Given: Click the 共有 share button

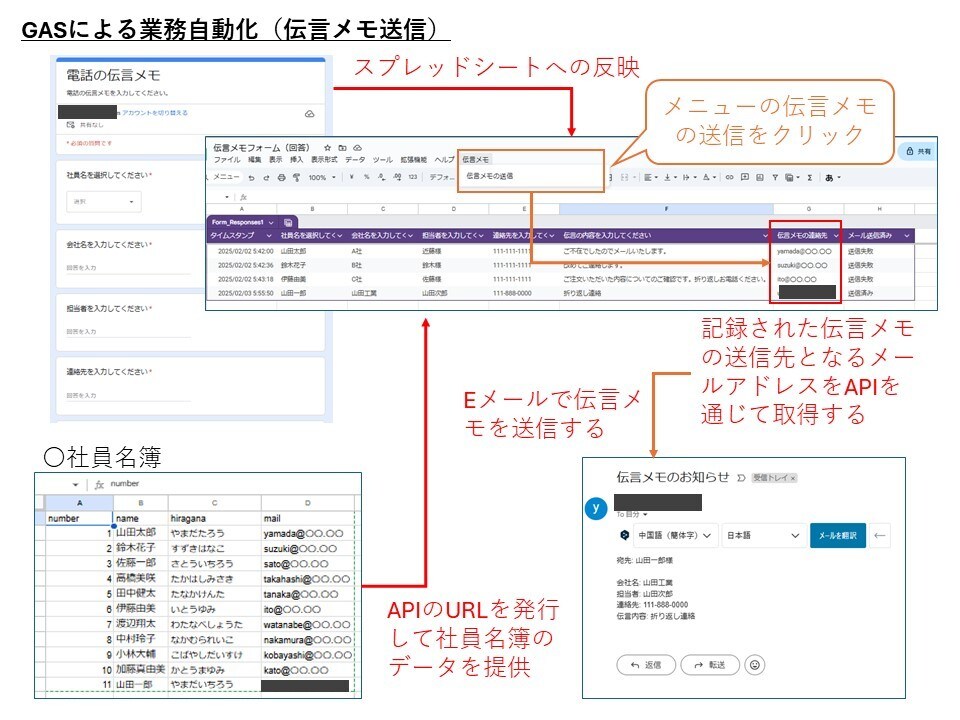Looking at the screenshot, I should coord(918,151).
